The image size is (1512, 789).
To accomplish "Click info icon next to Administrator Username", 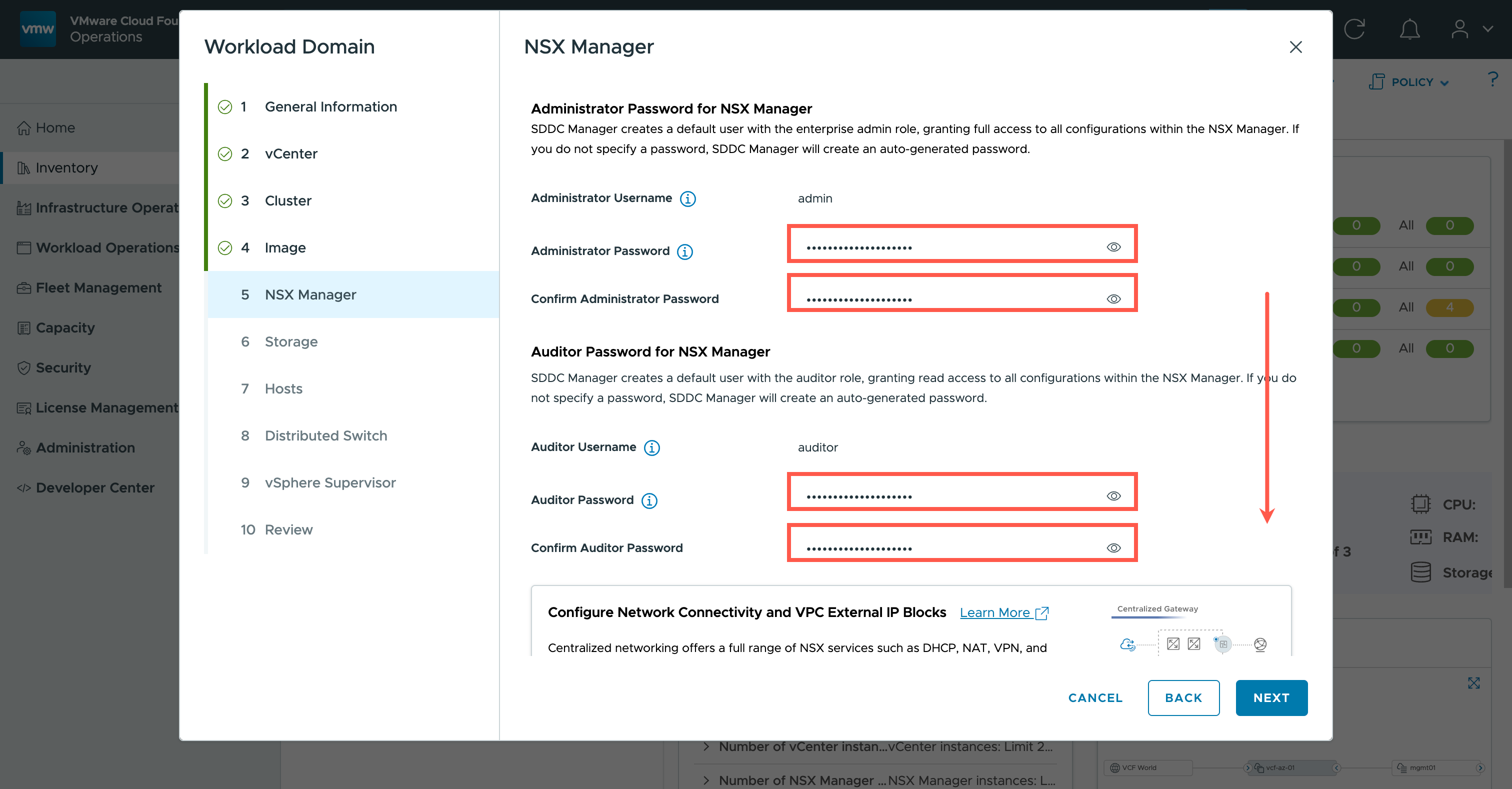I will click(687, 198).
